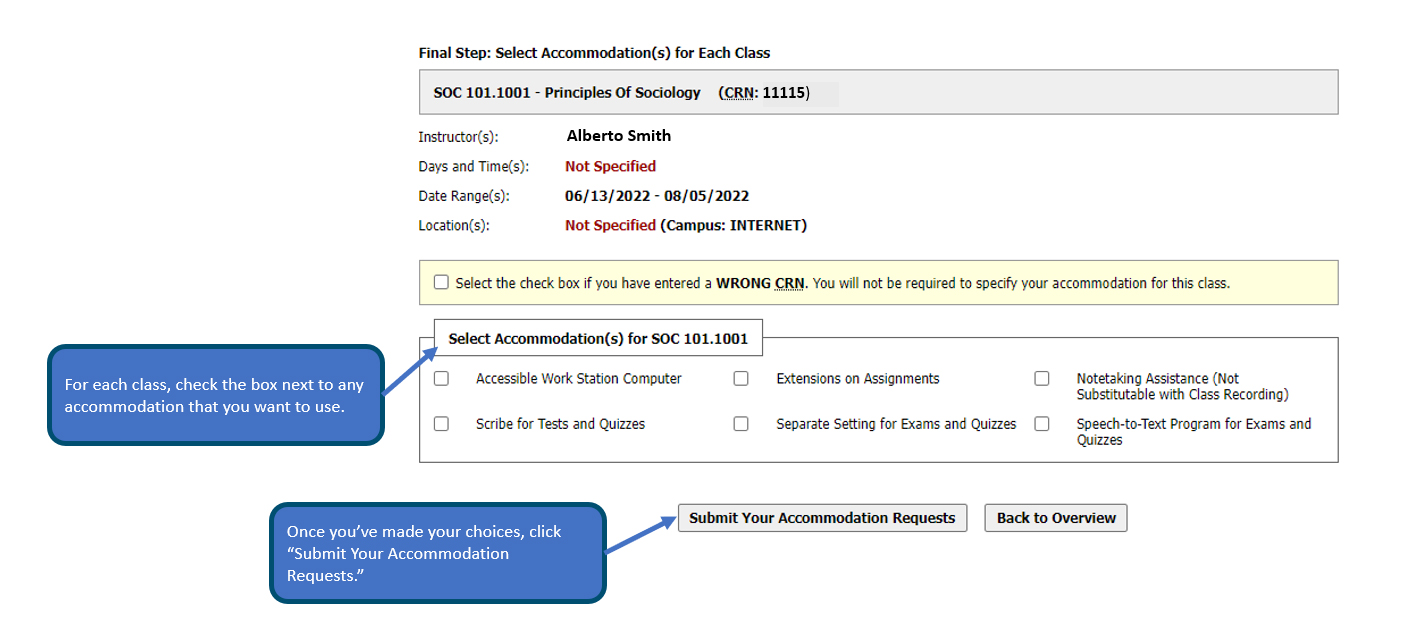Click the CRN abbreviation in the course header
The width and height of the screenshot is (1403, 621).
(x=740, y=93)
